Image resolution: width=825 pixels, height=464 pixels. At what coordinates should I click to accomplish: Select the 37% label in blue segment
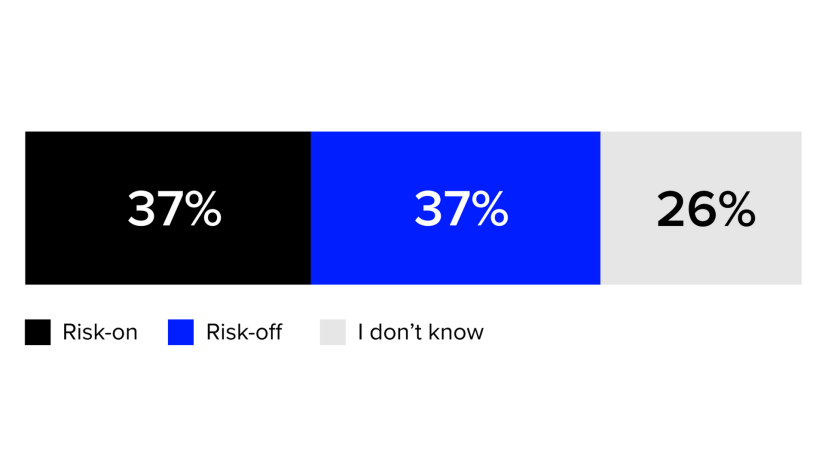click(461, 209)
